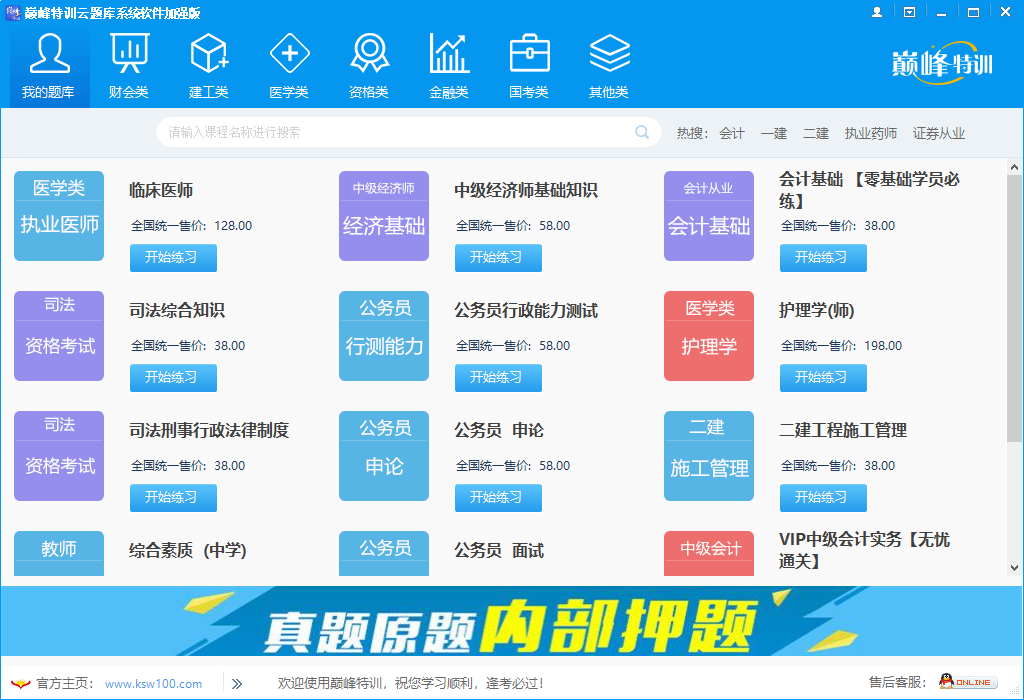Open the 真题原题 内部押题 banner

point(512,621)
